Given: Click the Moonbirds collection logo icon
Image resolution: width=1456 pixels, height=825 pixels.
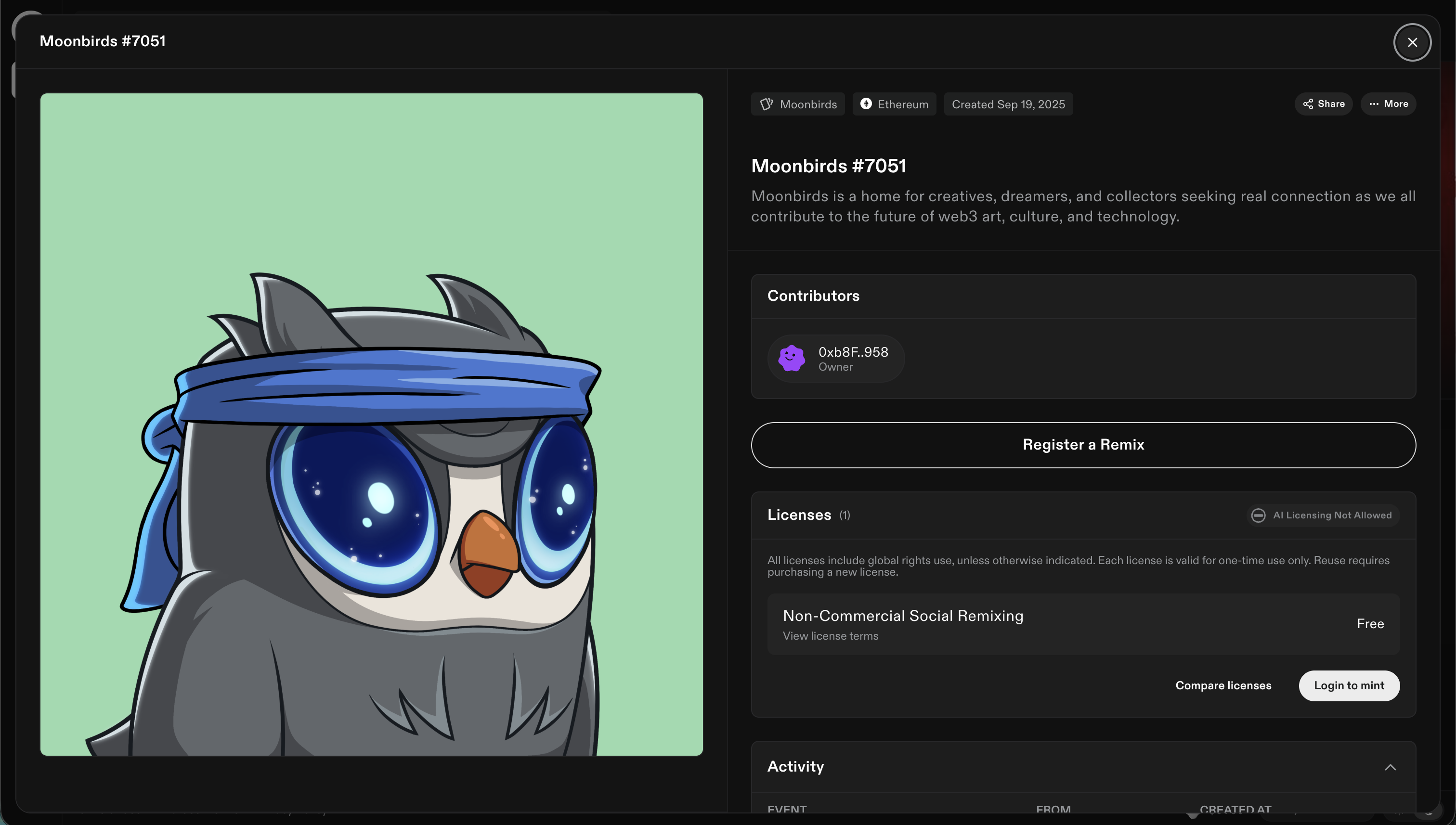Looking at the screenshot, I should 766,104.
